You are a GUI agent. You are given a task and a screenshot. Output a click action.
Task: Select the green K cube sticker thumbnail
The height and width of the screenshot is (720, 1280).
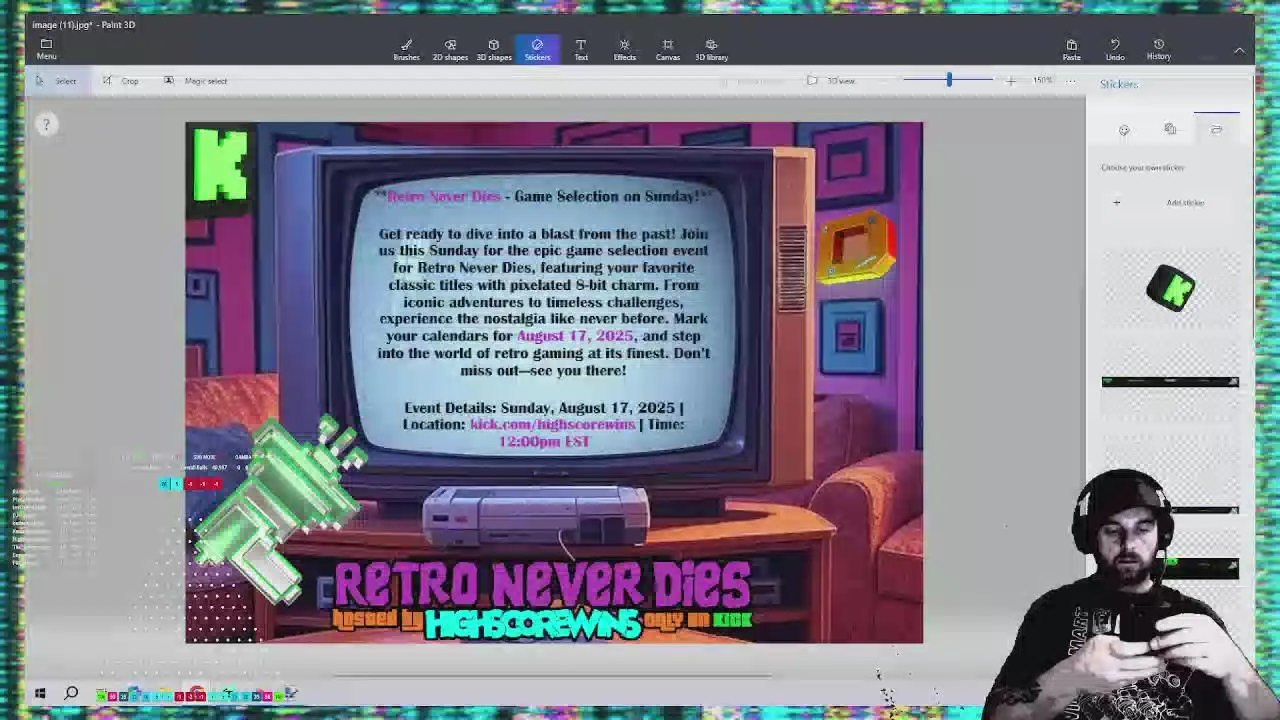(1170, 289)
